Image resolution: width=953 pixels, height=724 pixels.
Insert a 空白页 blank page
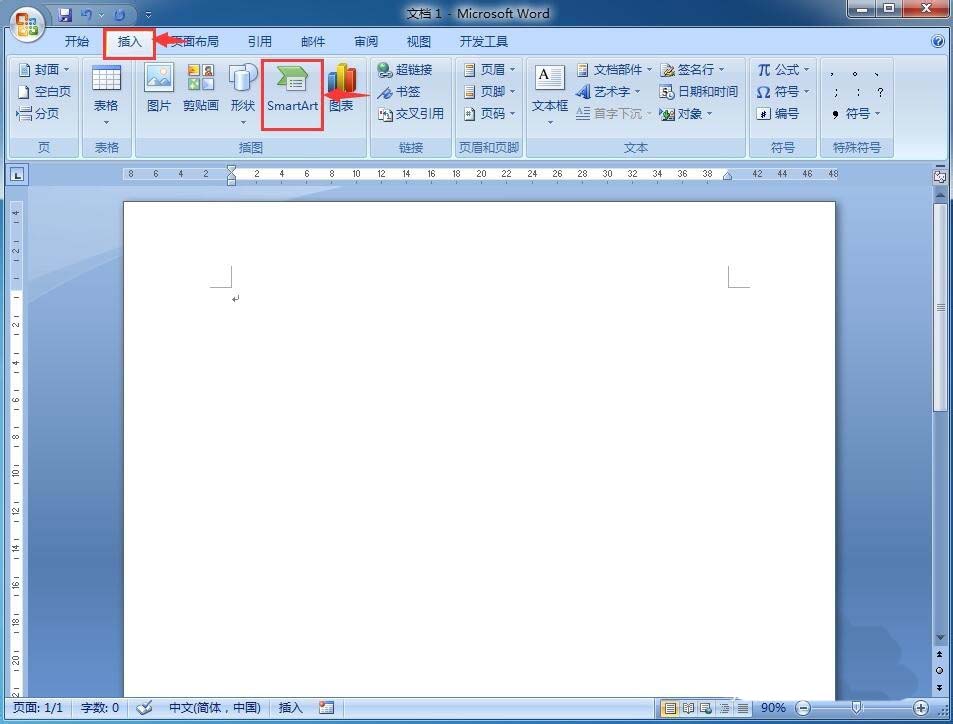click(x=44, y=92)
